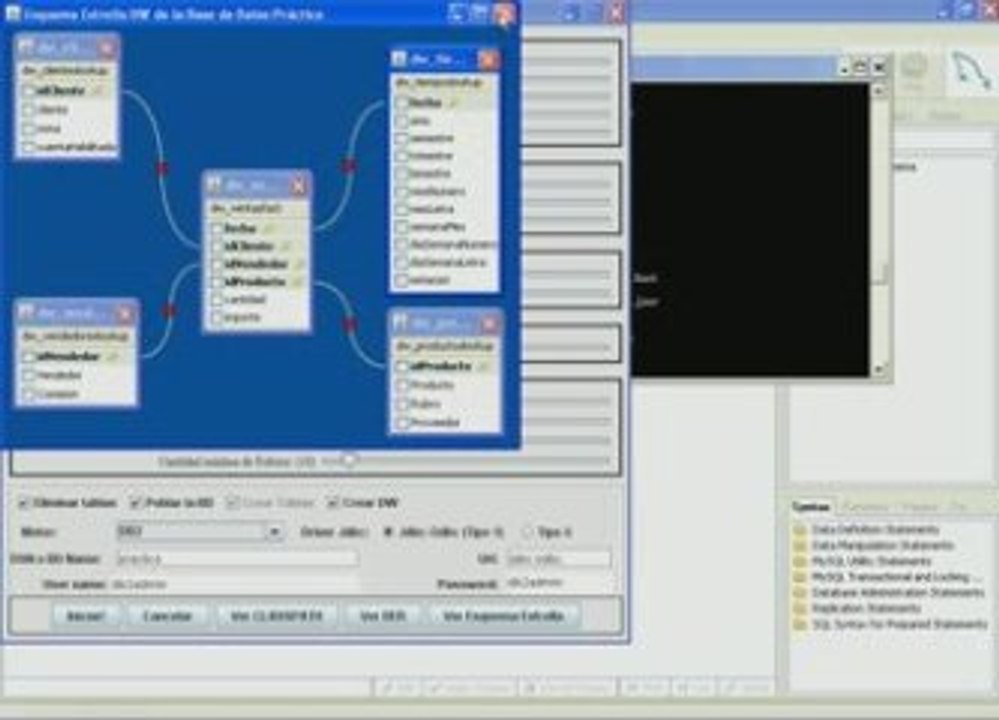Click the console window scrollbar up arrow
Viewport: 999px width, 720px height.
pyautogui.click(x=879, y=91)
